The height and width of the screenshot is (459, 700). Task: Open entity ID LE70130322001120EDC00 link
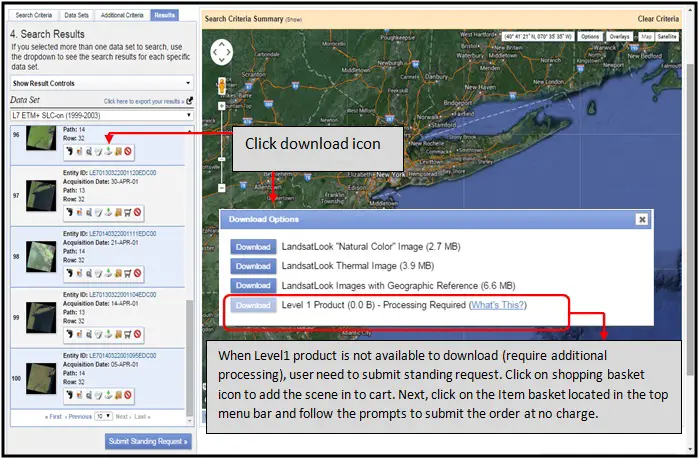pyautogui.click(x=123, y=173)
